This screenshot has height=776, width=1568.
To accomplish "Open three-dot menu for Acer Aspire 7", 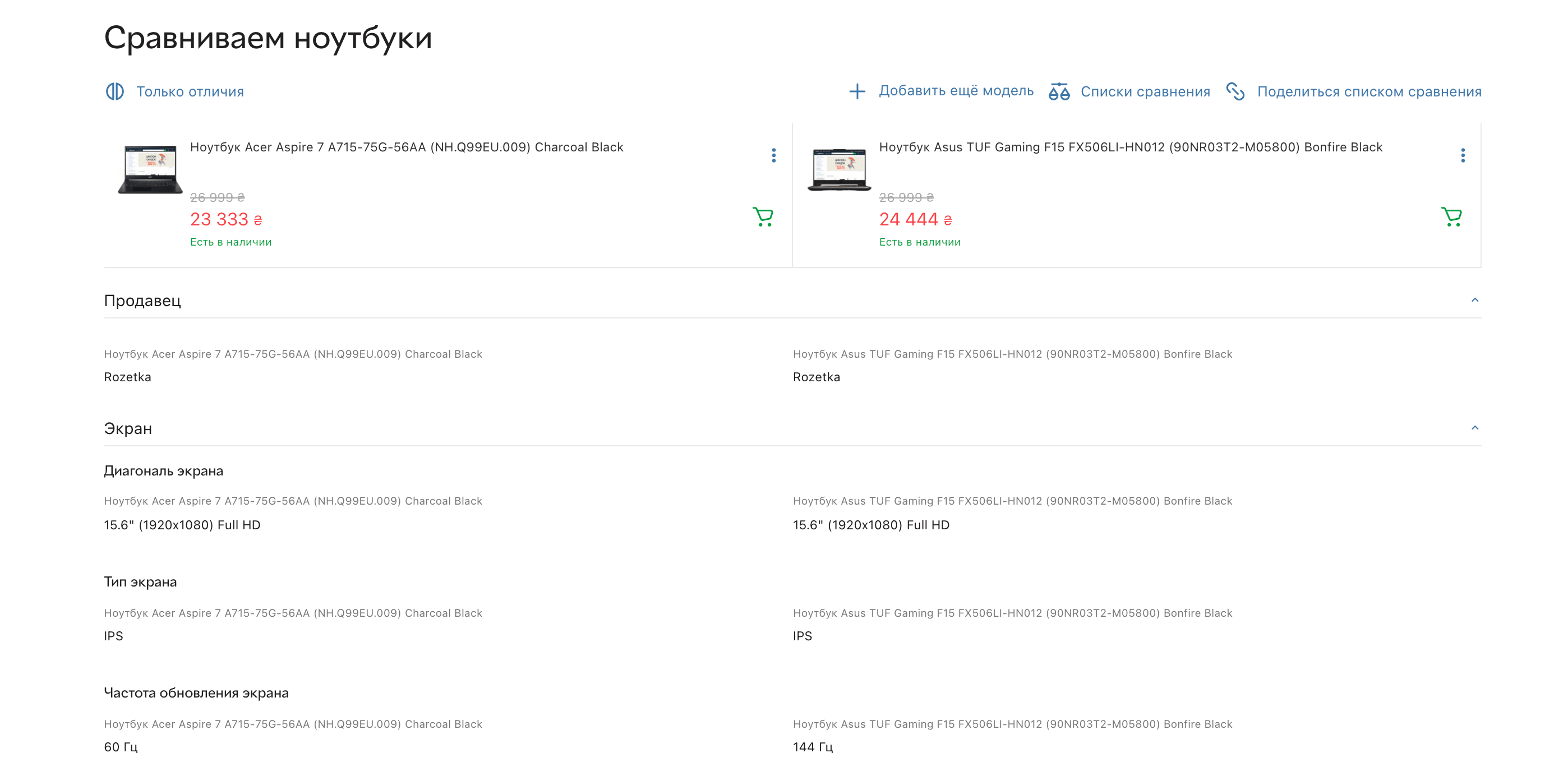I will 774,155.
